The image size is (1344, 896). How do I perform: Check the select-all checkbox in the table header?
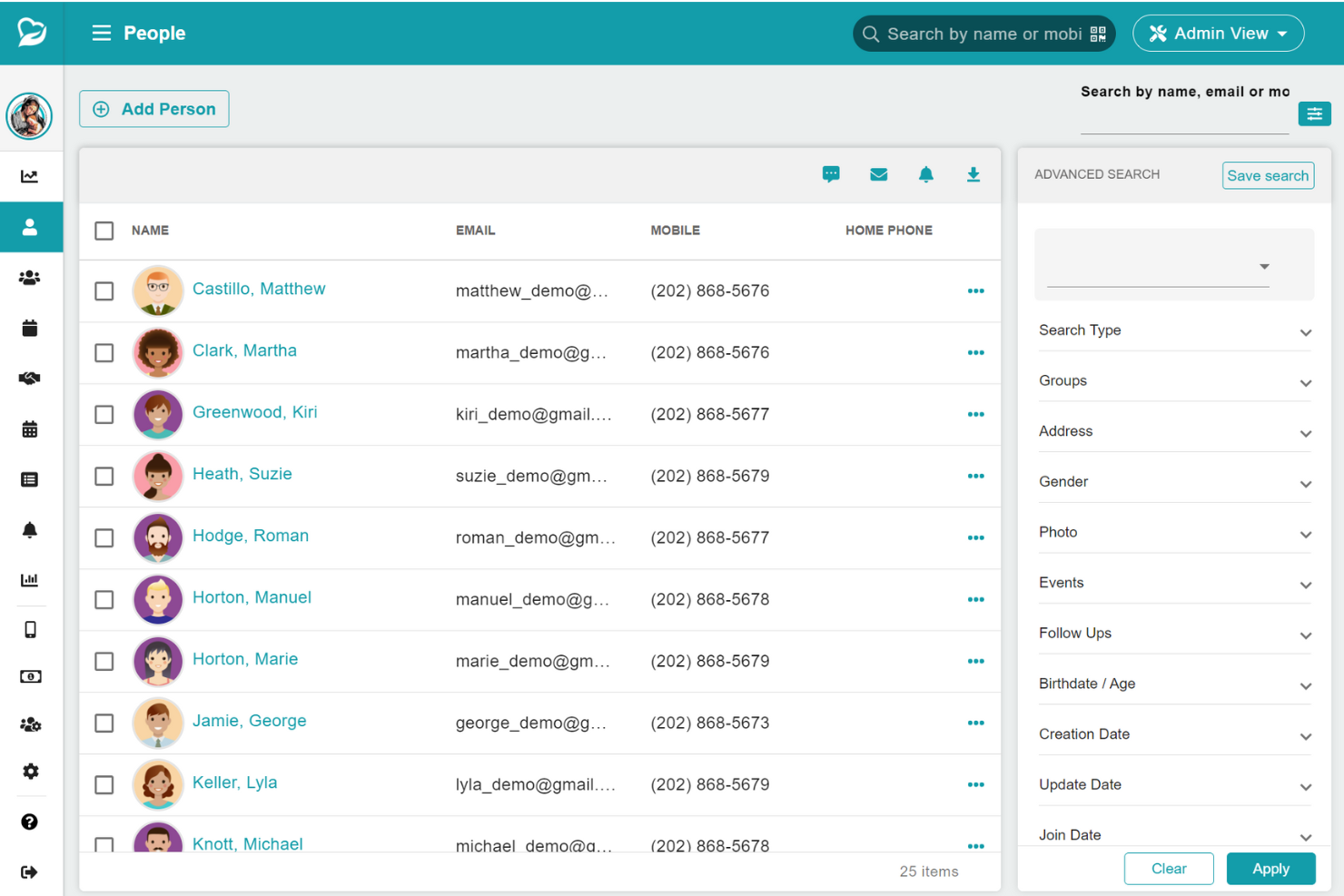click(104, 231)
